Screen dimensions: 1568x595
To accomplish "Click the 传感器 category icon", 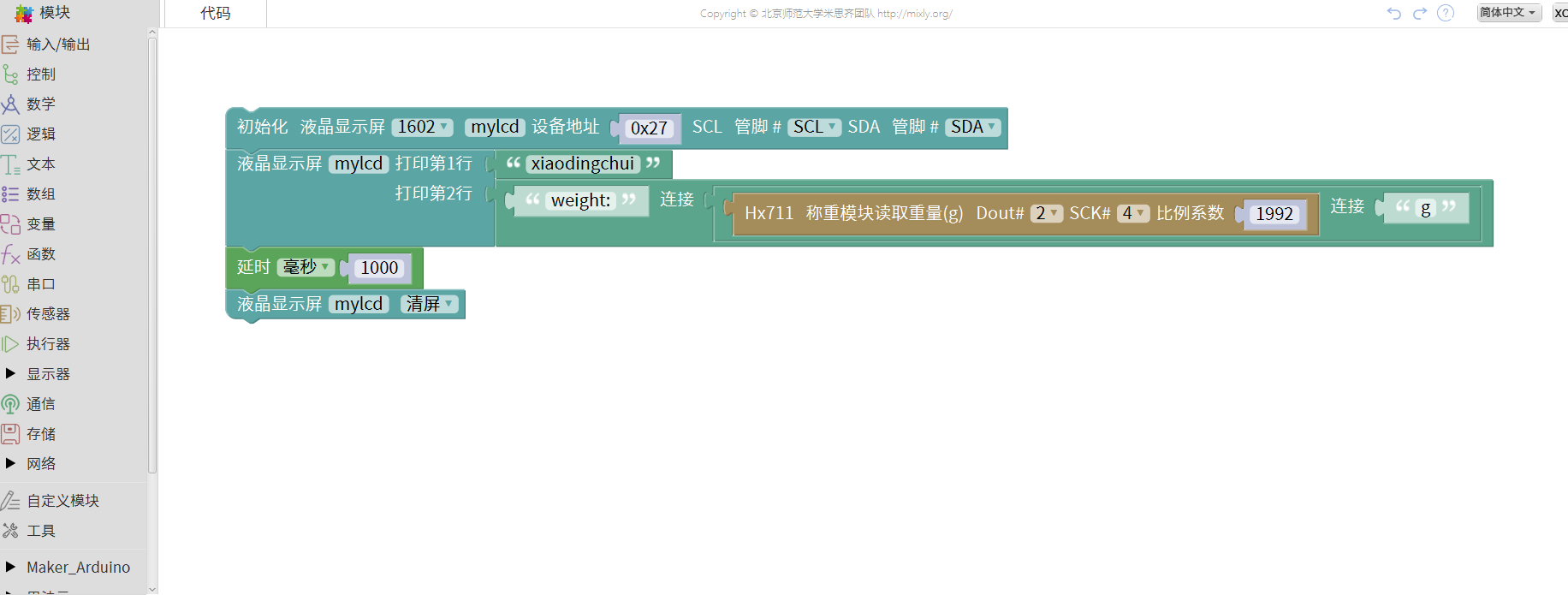I will click(x=10, y=314).
